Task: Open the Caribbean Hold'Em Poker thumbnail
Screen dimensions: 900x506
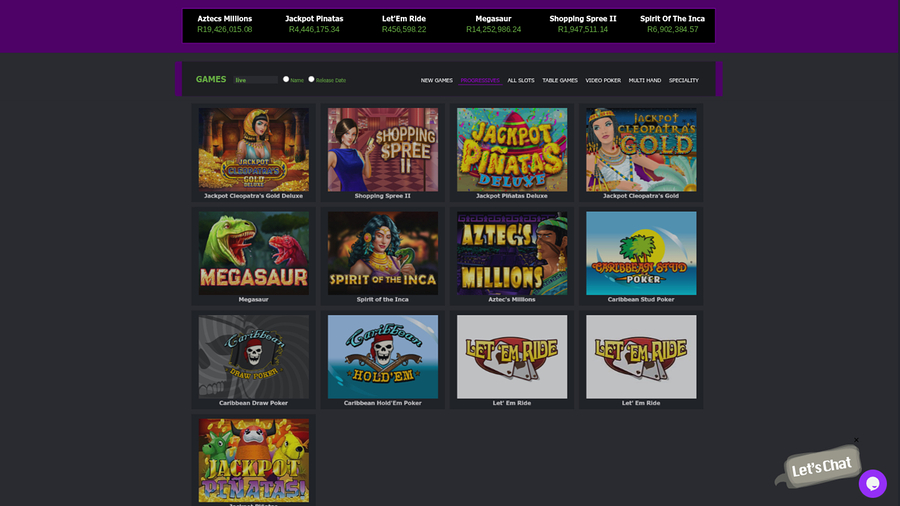Action: coord(383,356)
